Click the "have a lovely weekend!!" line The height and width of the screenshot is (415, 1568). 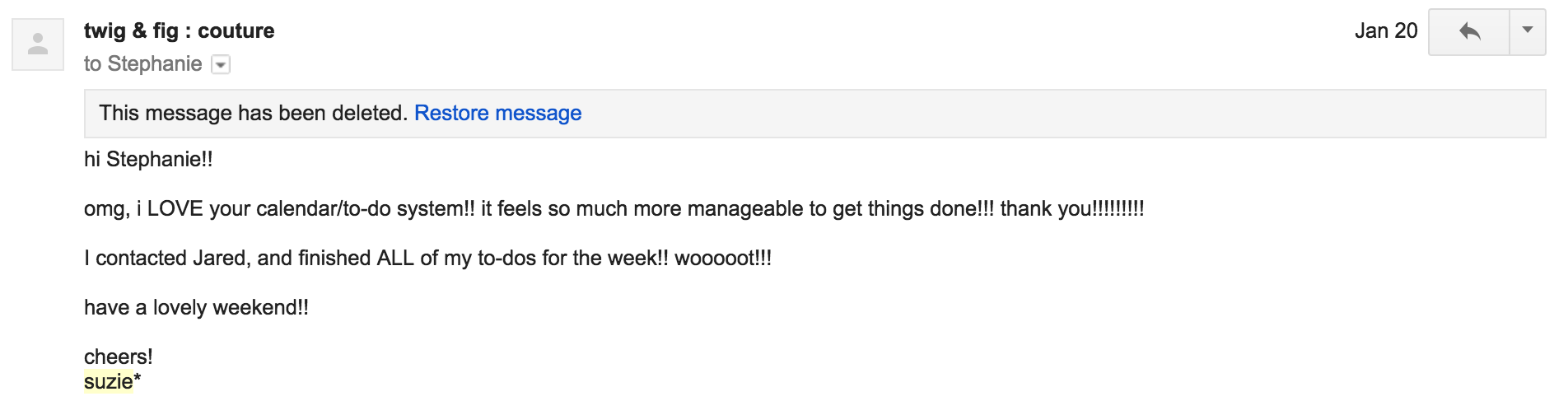(x=196, y=307)
